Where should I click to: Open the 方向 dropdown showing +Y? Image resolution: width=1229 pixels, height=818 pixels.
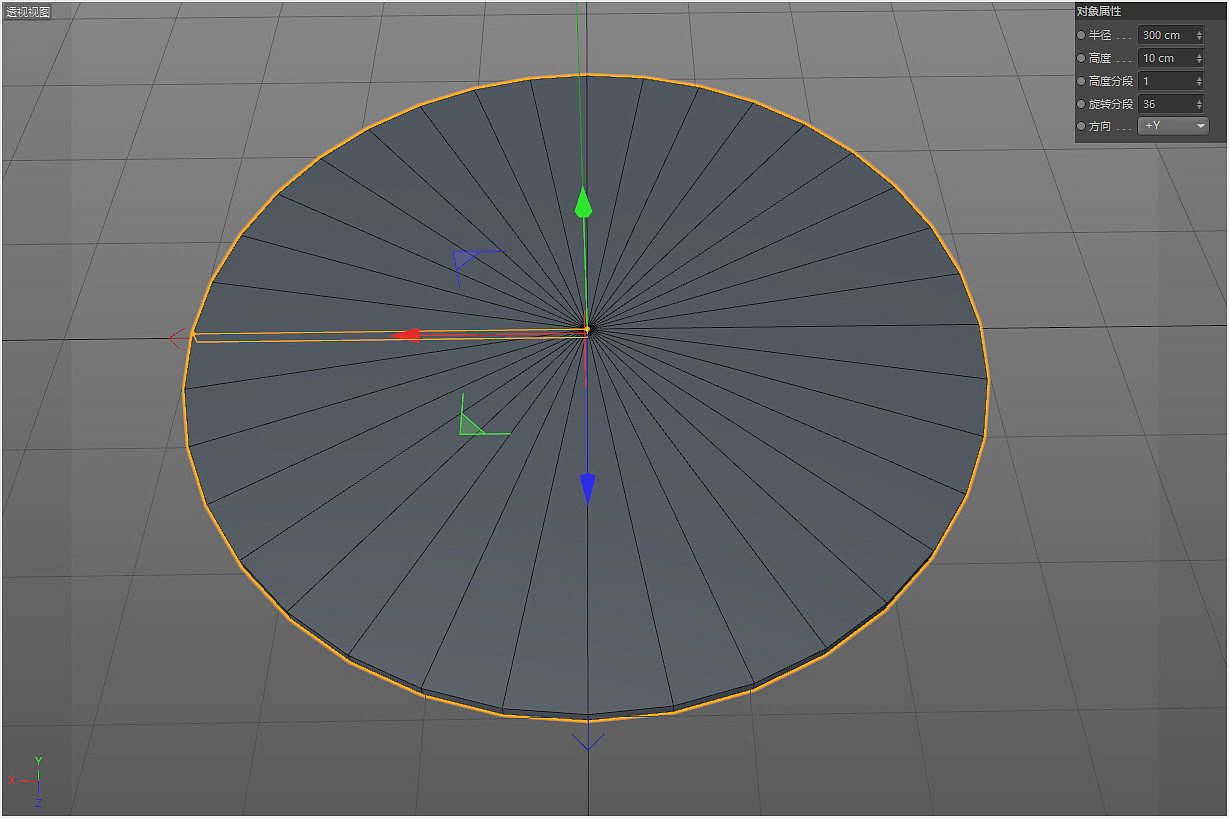coord(1174,126)
